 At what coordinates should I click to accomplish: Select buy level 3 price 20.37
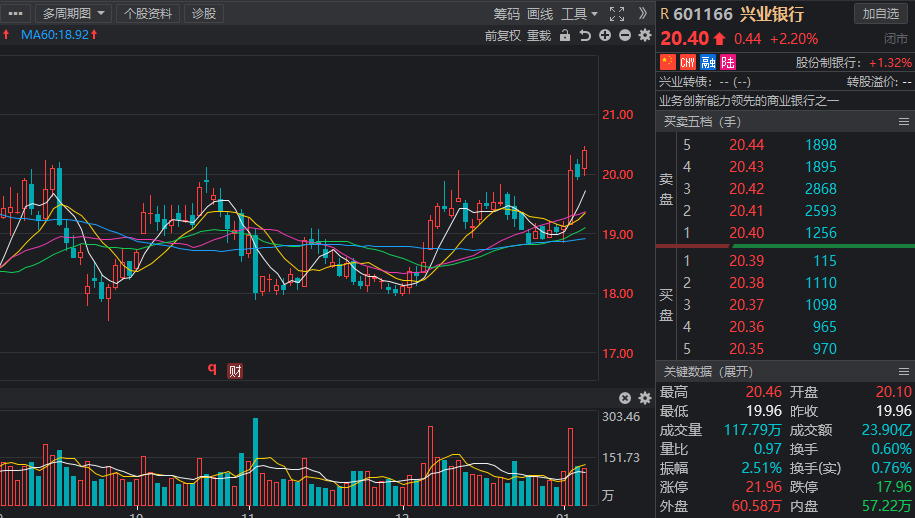point(746,304)
